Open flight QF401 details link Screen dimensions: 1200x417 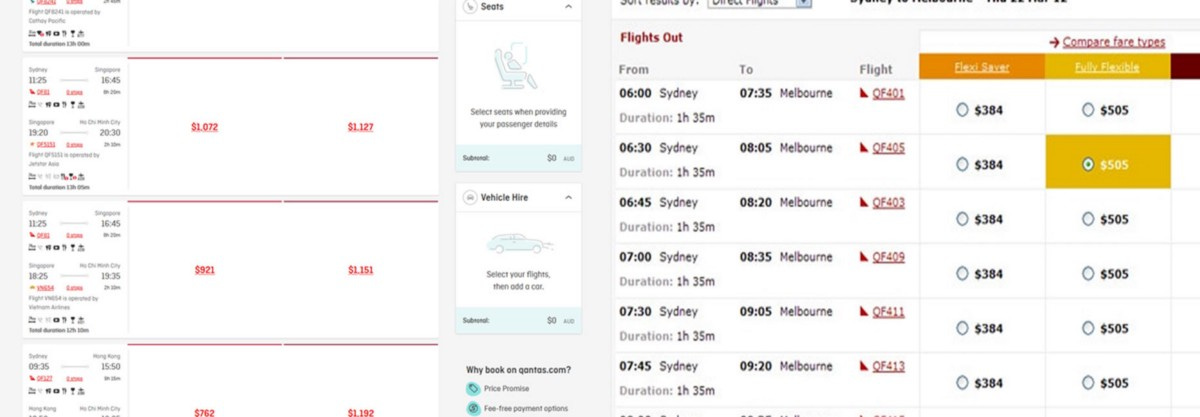[888, 94]
